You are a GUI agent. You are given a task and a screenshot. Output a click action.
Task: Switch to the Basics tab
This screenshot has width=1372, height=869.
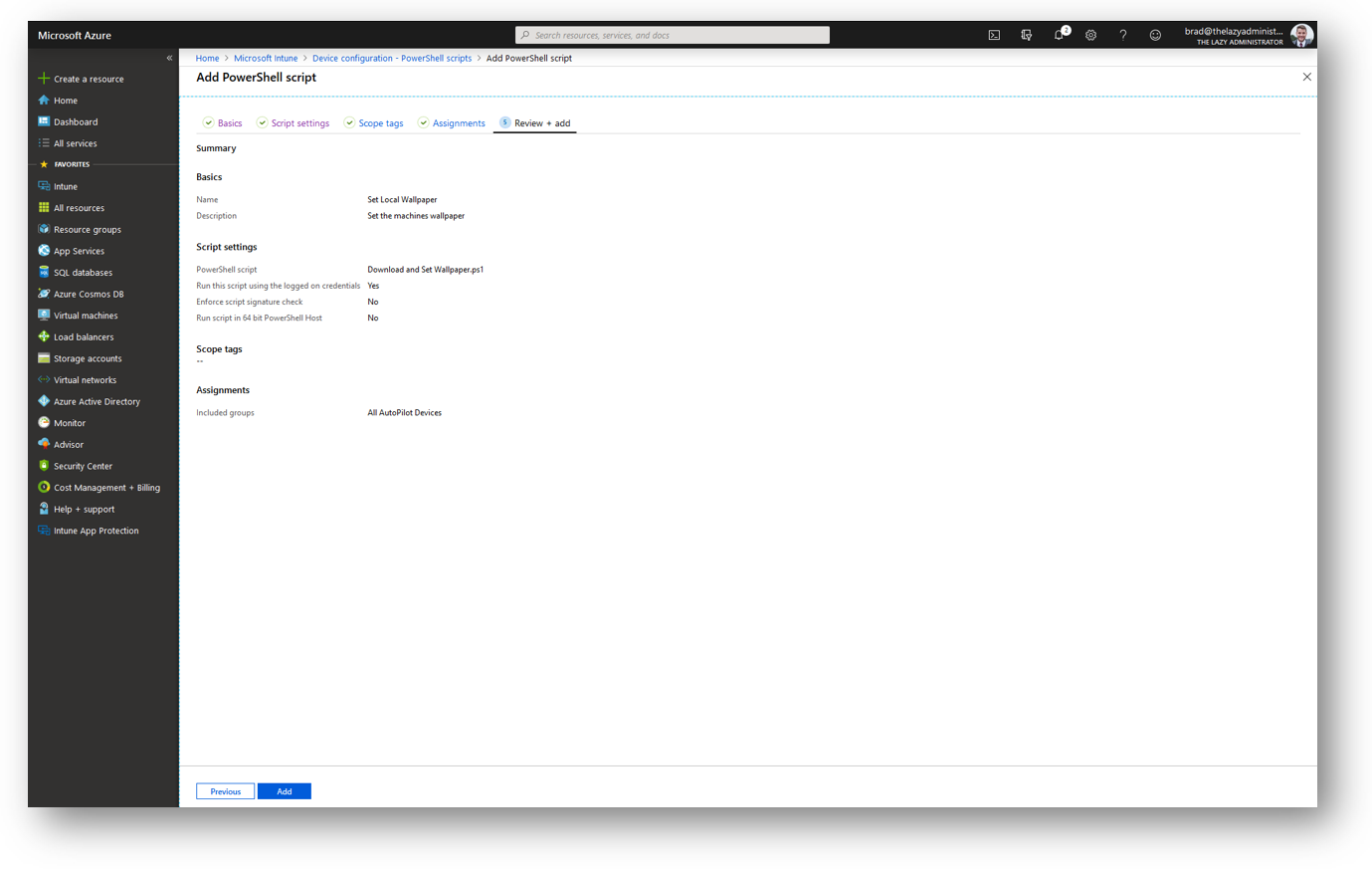point(223,123)
